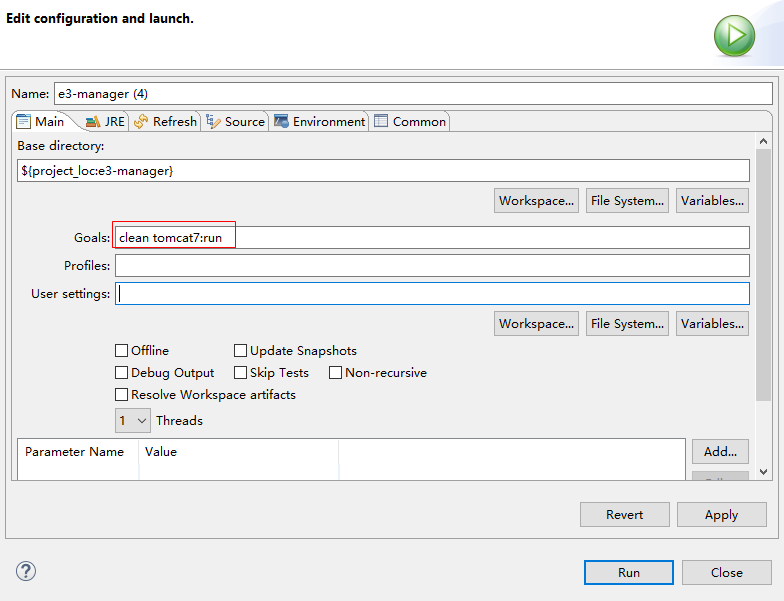The height and width of the screenshot is (601, 784).
Task: Check the Skip Tests option
Action: click(x=240, y=372)
